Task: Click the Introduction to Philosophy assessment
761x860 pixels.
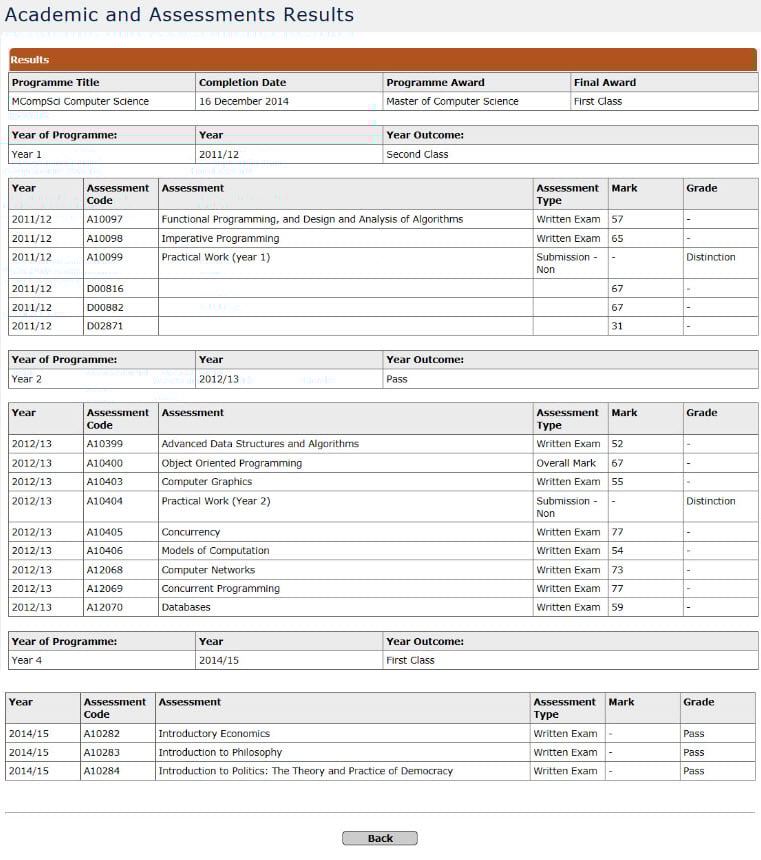Action: [x=220, y=752]
